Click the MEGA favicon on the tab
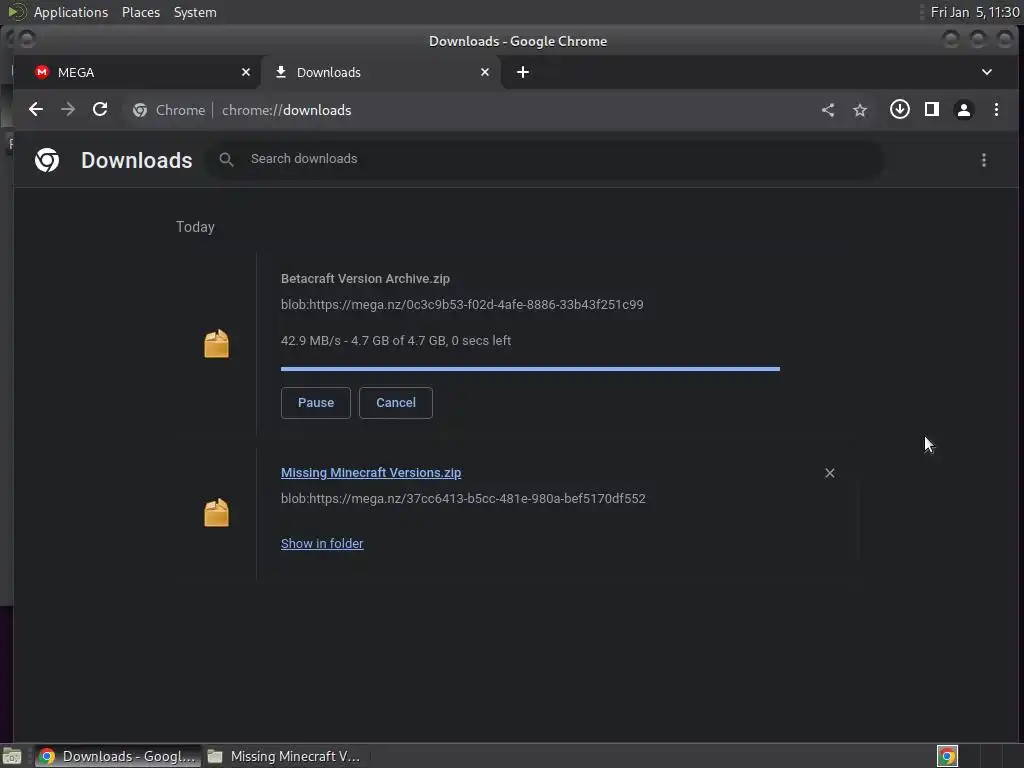 [x=42, y=72]
